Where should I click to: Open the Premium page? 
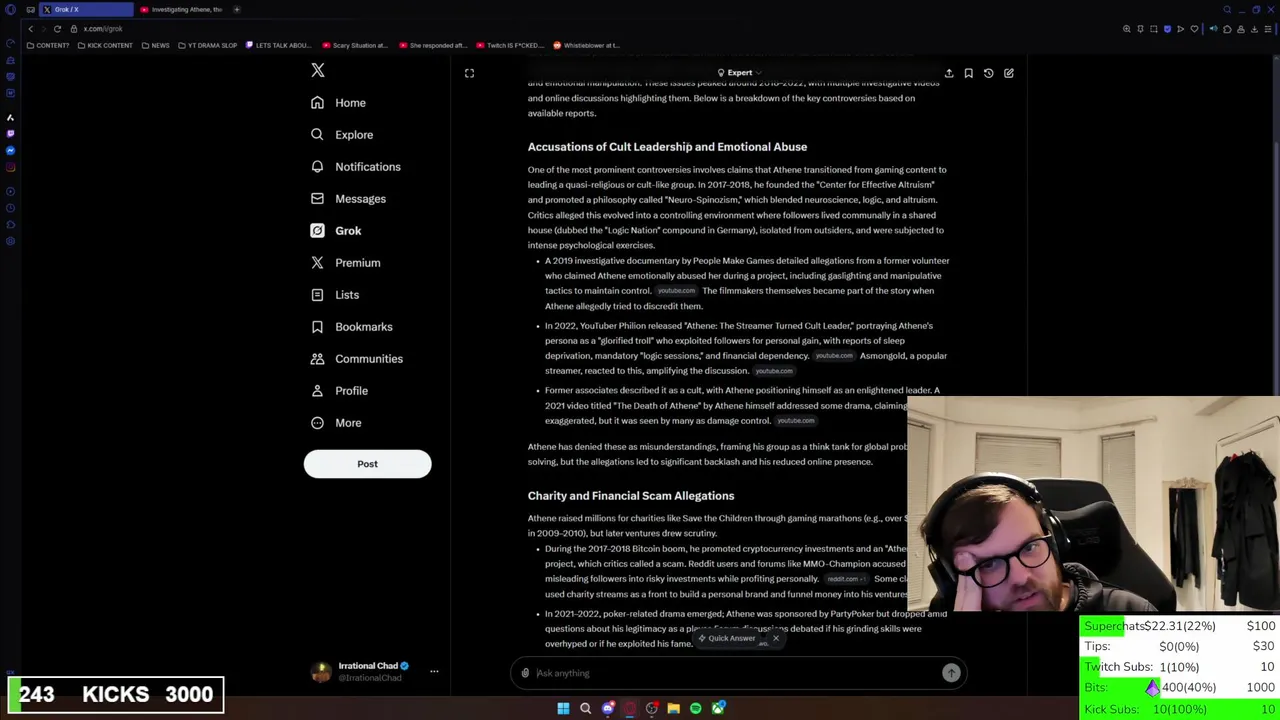point(345,263)
